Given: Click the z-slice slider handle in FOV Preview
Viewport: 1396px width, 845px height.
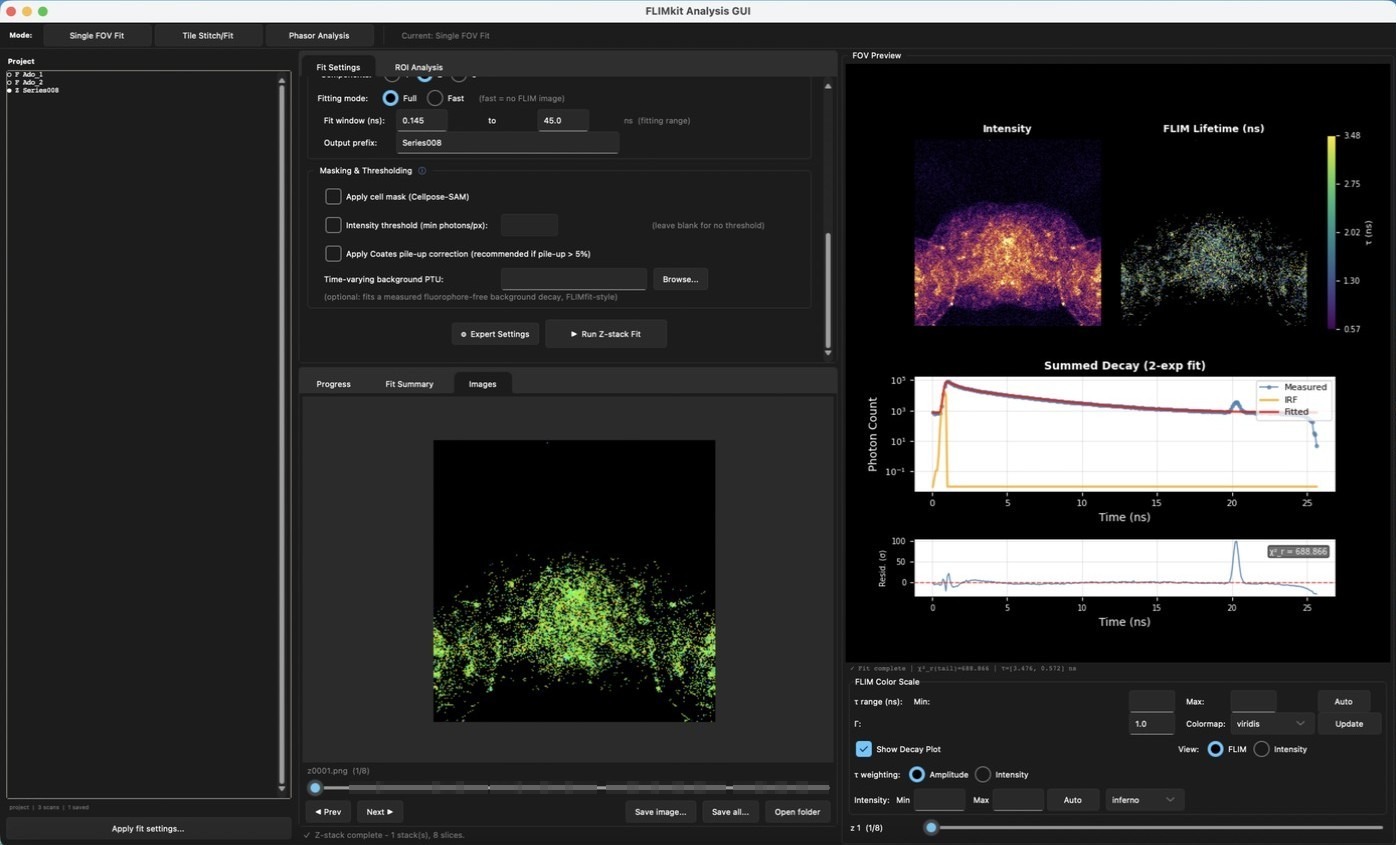Looking at the screenshot, I should (931, 828).
